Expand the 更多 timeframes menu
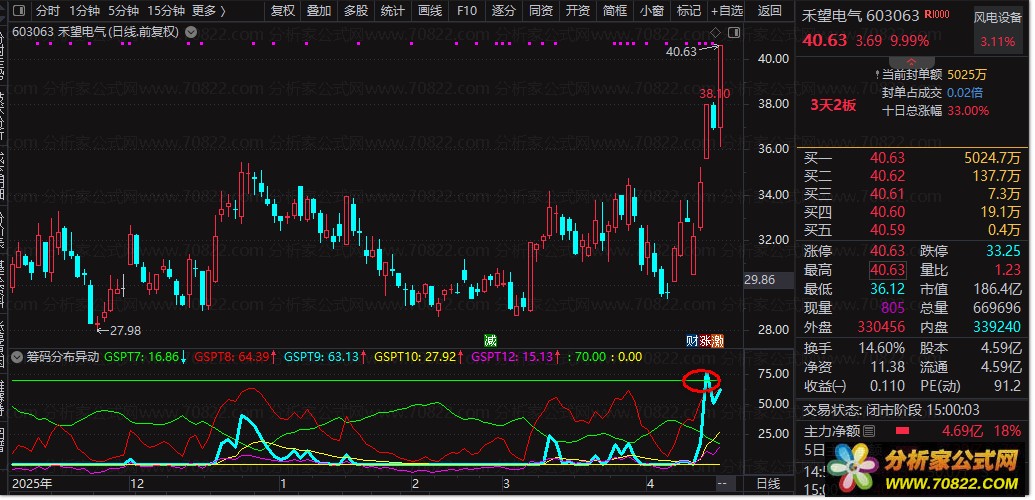Viewport: 1035px width, 500px height. (209, 11)
